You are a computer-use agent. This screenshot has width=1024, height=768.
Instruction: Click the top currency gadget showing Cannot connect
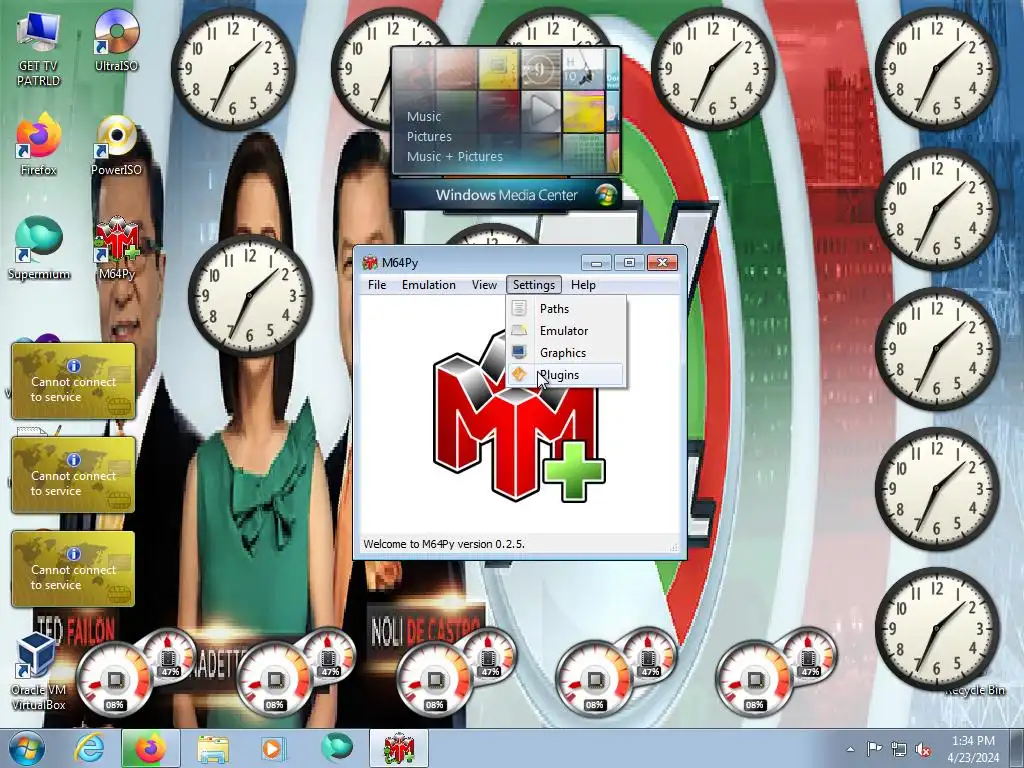pos(73,381)
